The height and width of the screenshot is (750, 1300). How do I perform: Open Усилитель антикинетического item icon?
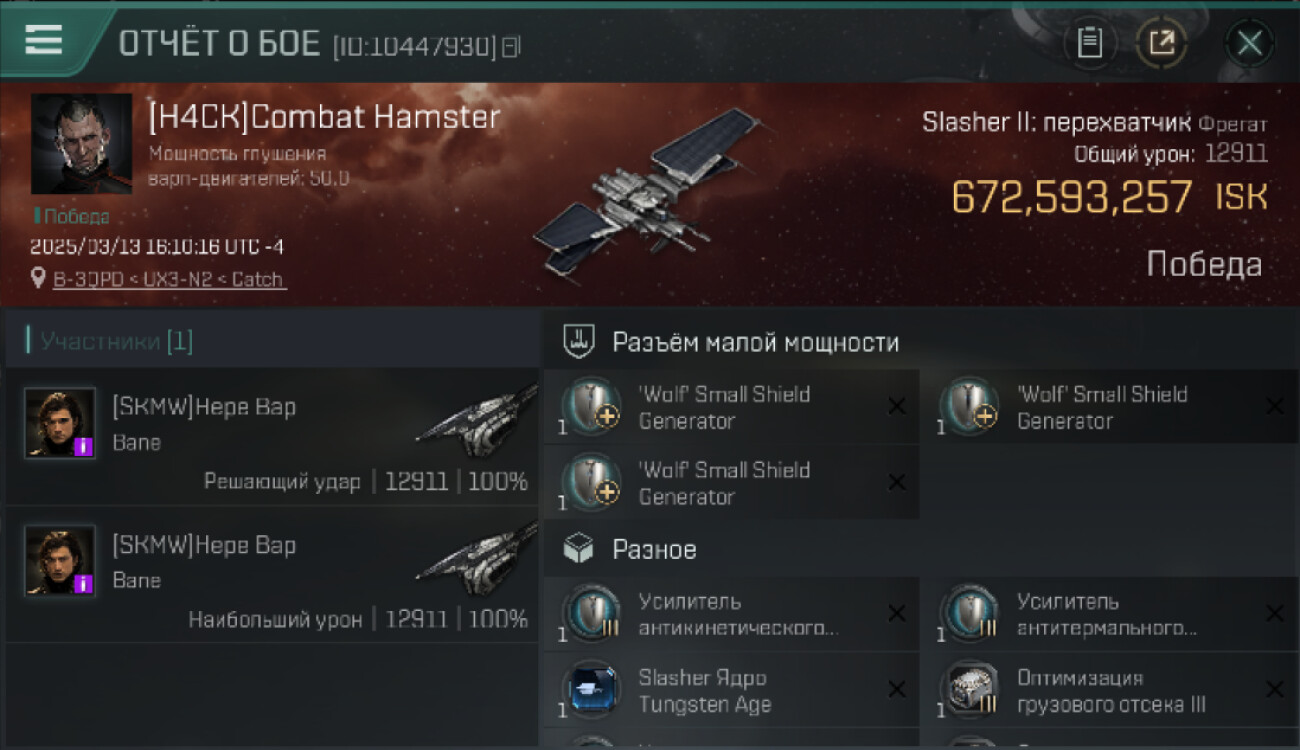[x=592, y=614]
